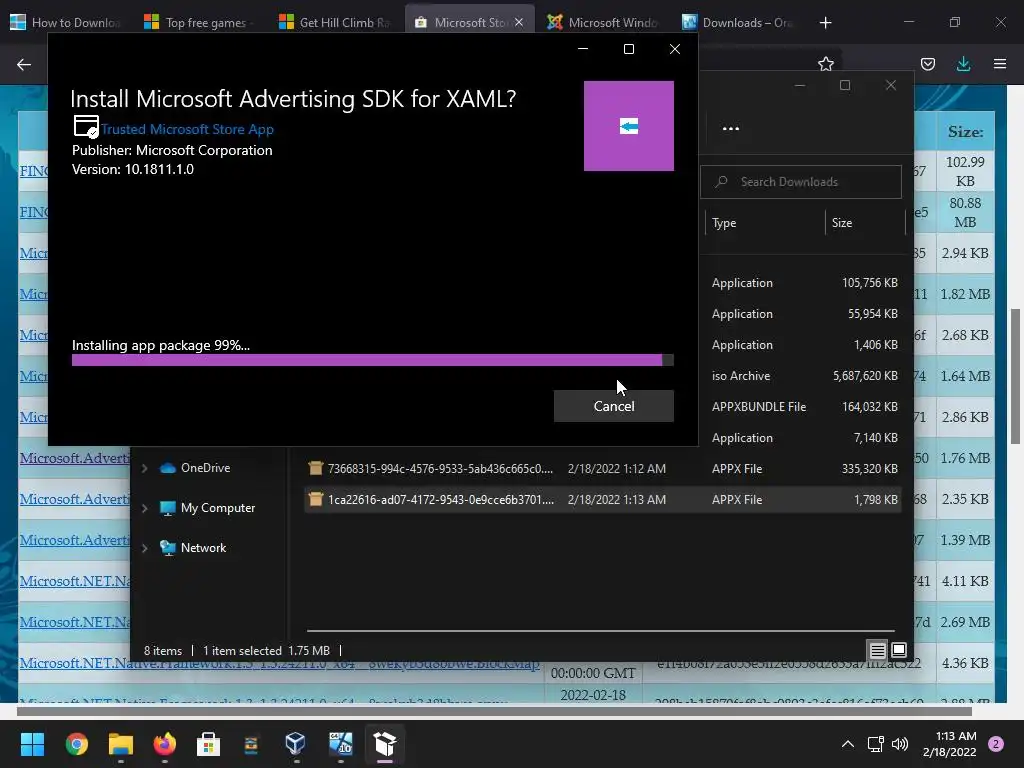Open Firefox hamburger menu

999,64
